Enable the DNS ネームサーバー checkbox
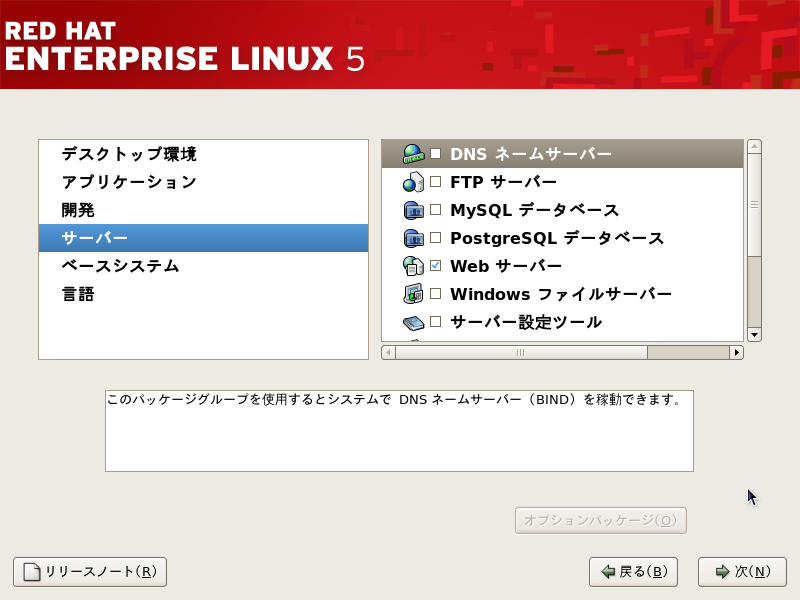 pos(435,154)
